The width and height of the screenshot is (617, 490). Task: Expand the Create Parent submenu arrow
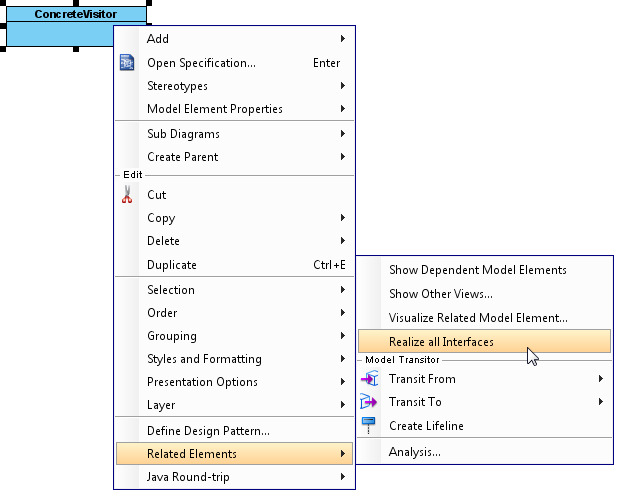(343, 157)
